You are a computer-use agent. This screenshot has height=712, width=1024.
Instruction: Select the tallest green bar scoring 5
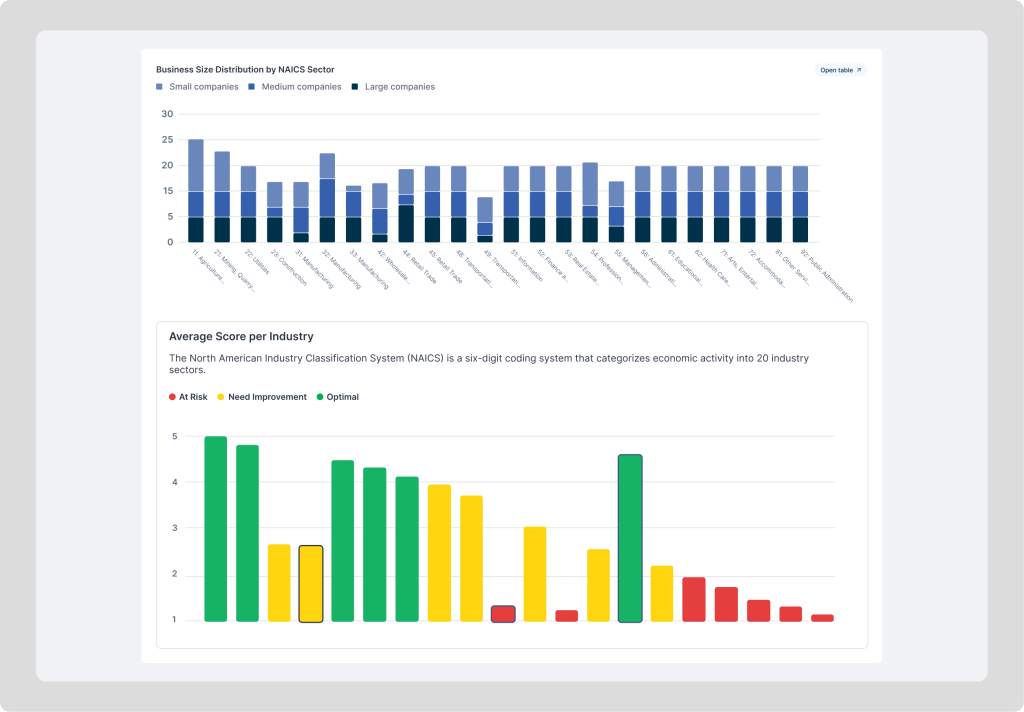point(216,528)
